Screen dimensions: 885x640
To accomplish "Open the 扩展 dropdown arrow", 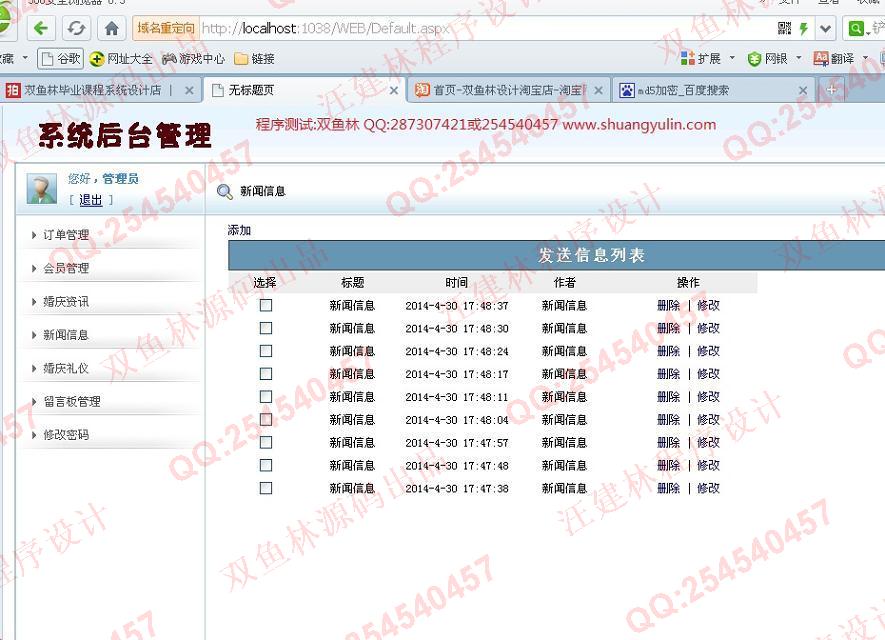I will [x=733, y=58].
